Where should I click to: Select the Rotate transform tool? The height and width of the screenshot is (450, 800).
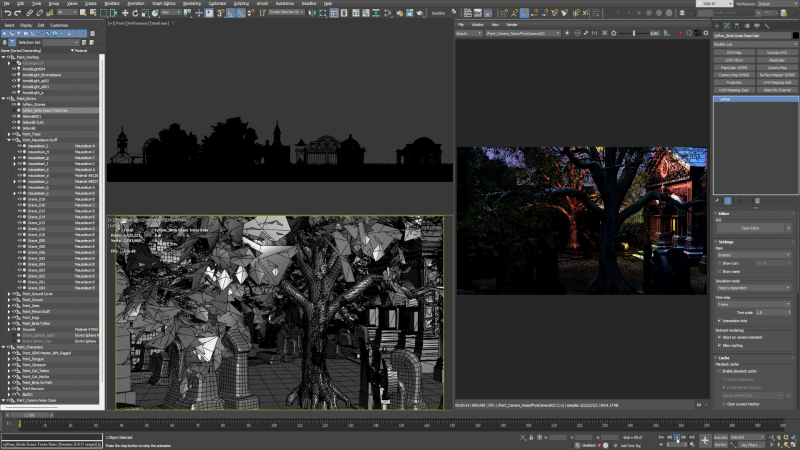tap(137, 13)
